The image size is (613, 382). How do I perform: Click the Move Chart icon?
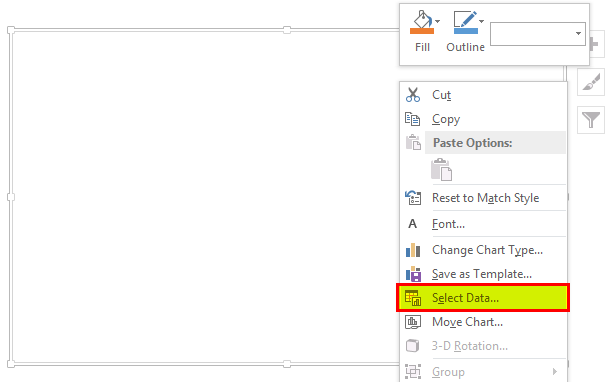click(413, 322)
